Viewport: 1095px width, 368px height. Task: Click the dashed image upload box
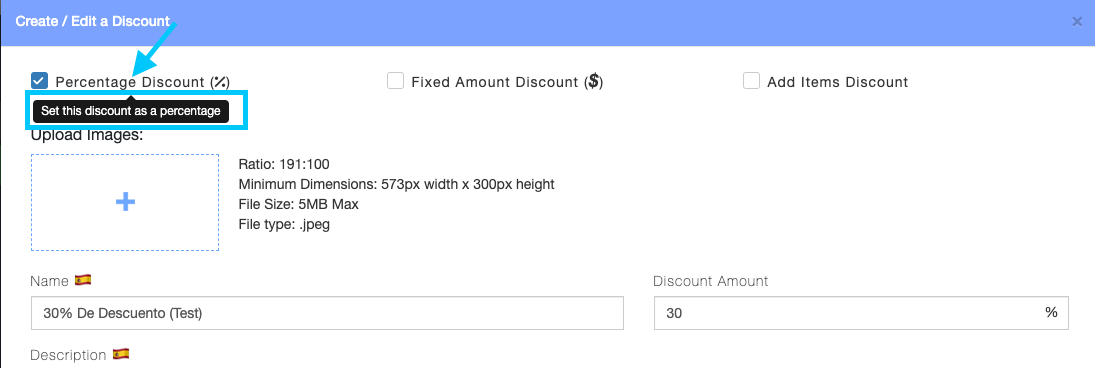[x=125, y=203]
